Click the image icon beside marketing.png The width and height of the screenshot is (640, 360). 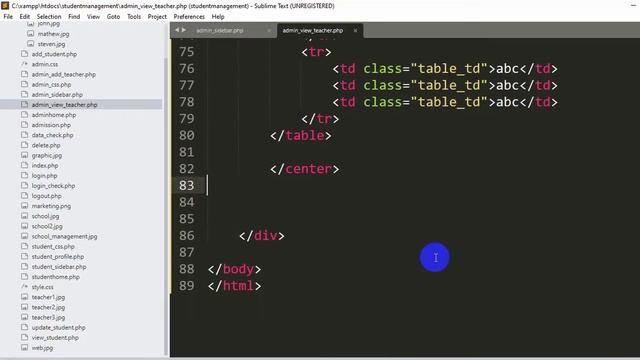click(x=24, y=206)
